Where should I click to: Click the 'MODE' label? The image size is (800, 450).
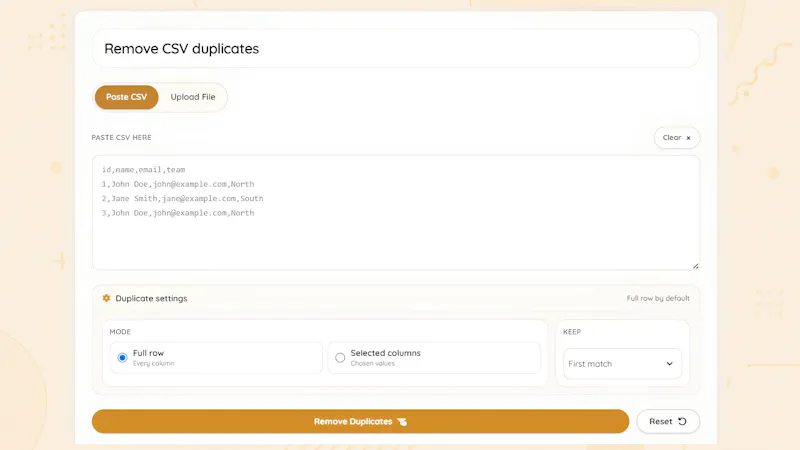click(120, 332)
